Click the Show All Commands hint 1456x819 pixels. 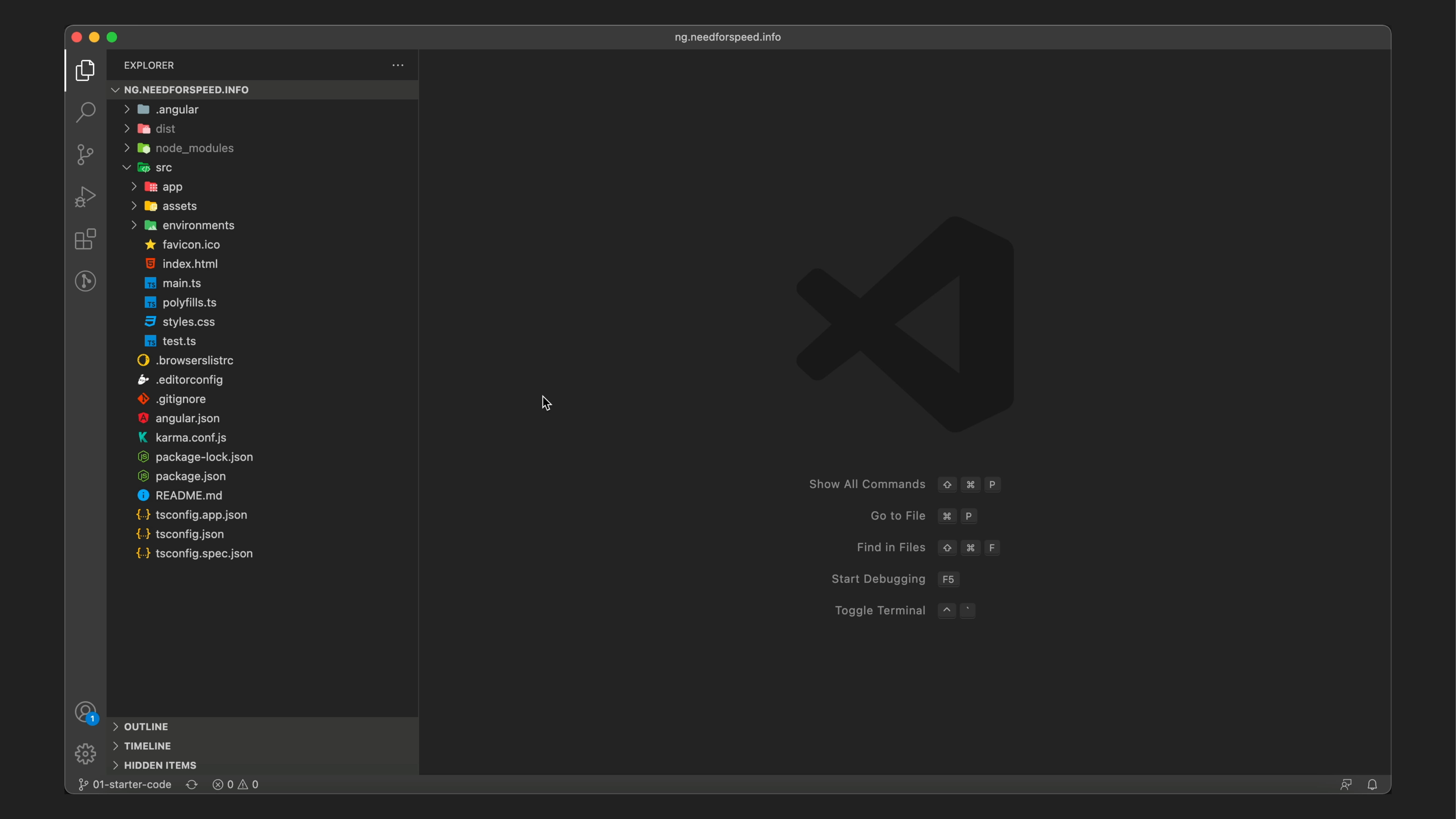(x=867, y=484)
